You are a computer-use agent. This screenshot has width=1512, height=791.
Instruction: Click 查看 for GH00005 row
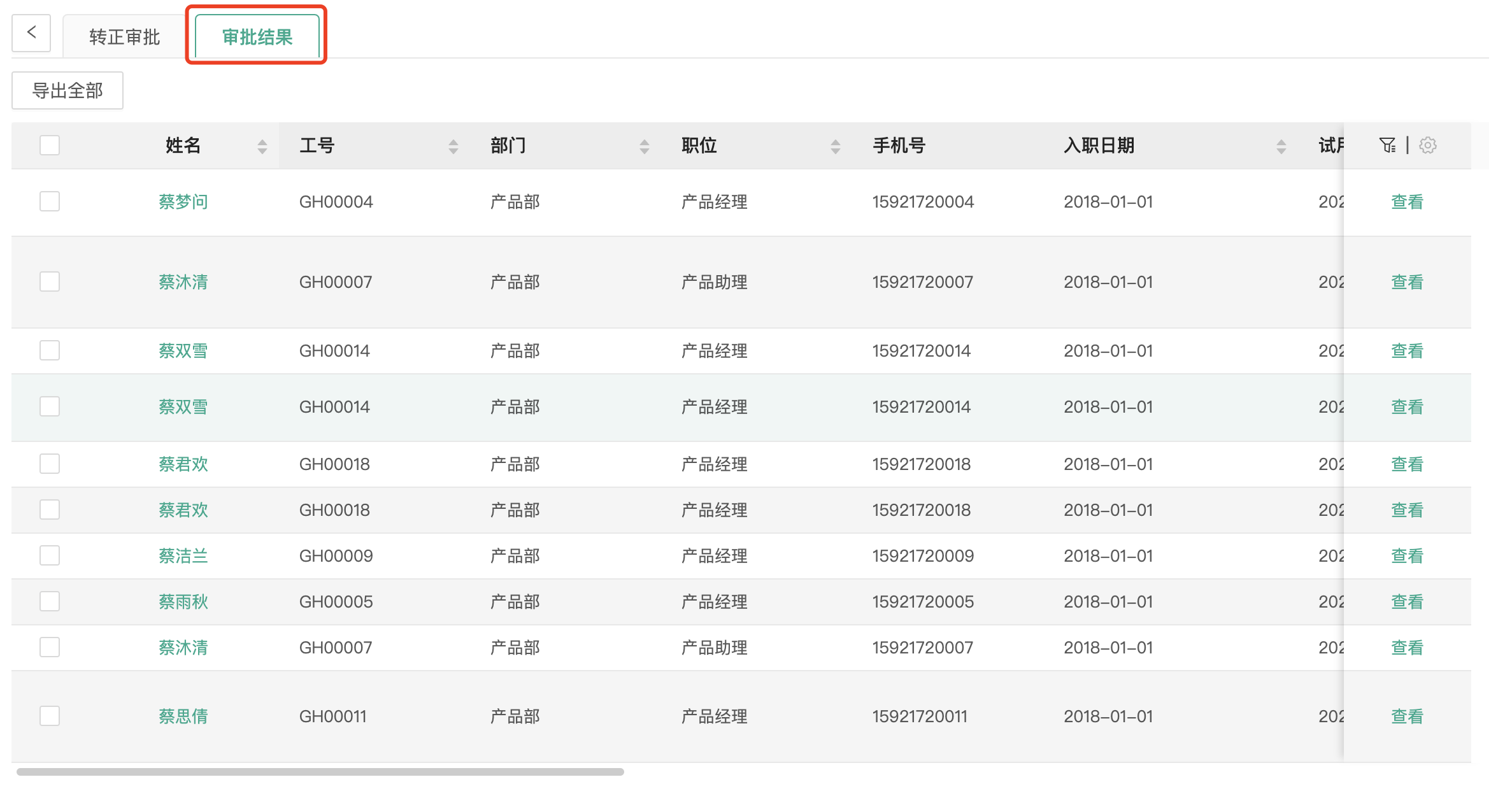pyautogui.click(x=1407, y=602)
